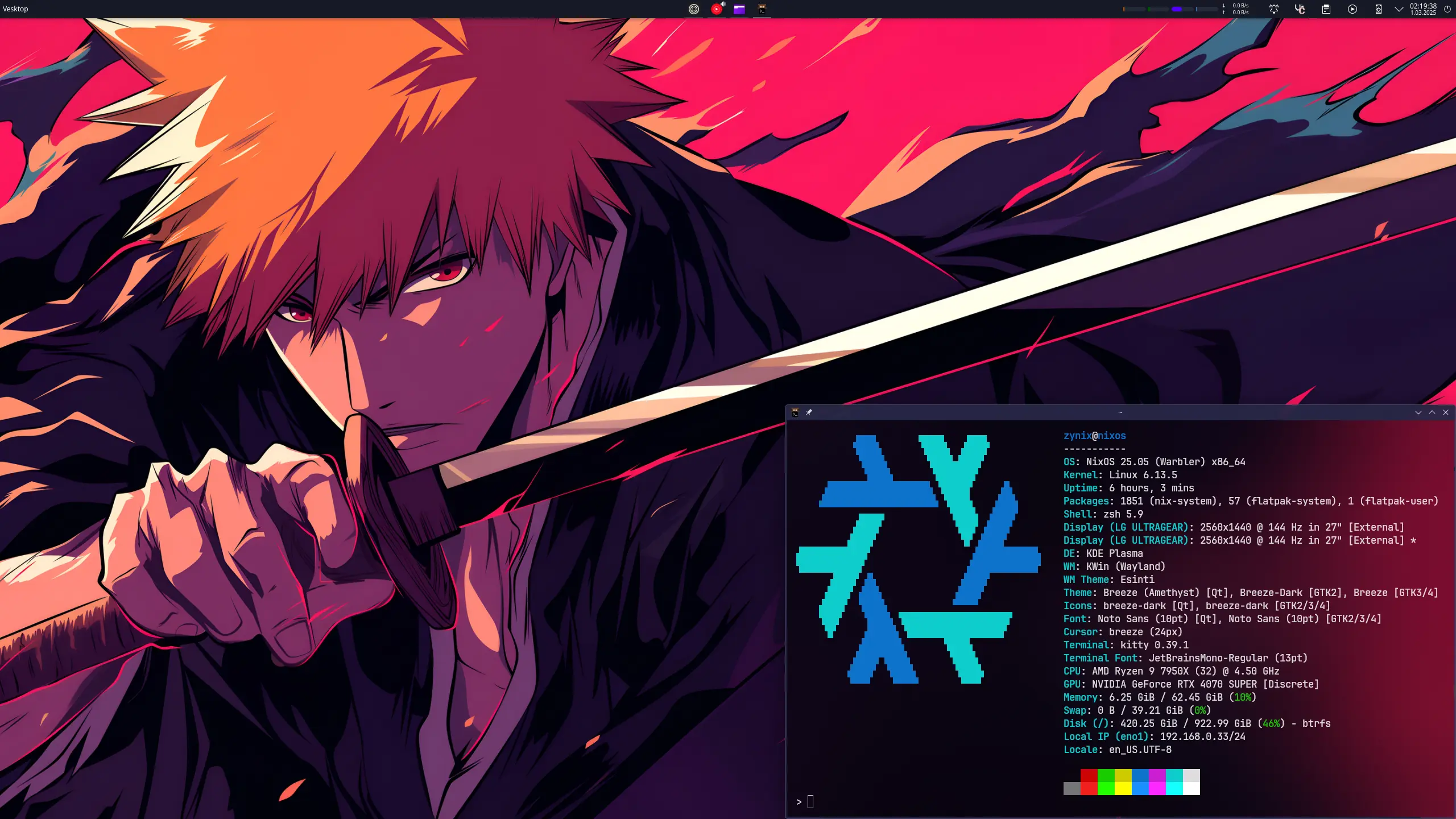
Task: Minimize the kitty terminal window
Action: pyautogui.click(x=1418, y=412)
